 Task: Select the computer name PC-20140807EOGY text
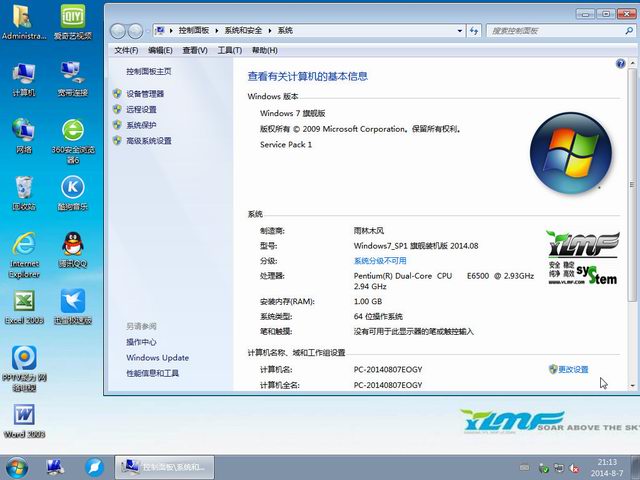click(x=388, y=369)
